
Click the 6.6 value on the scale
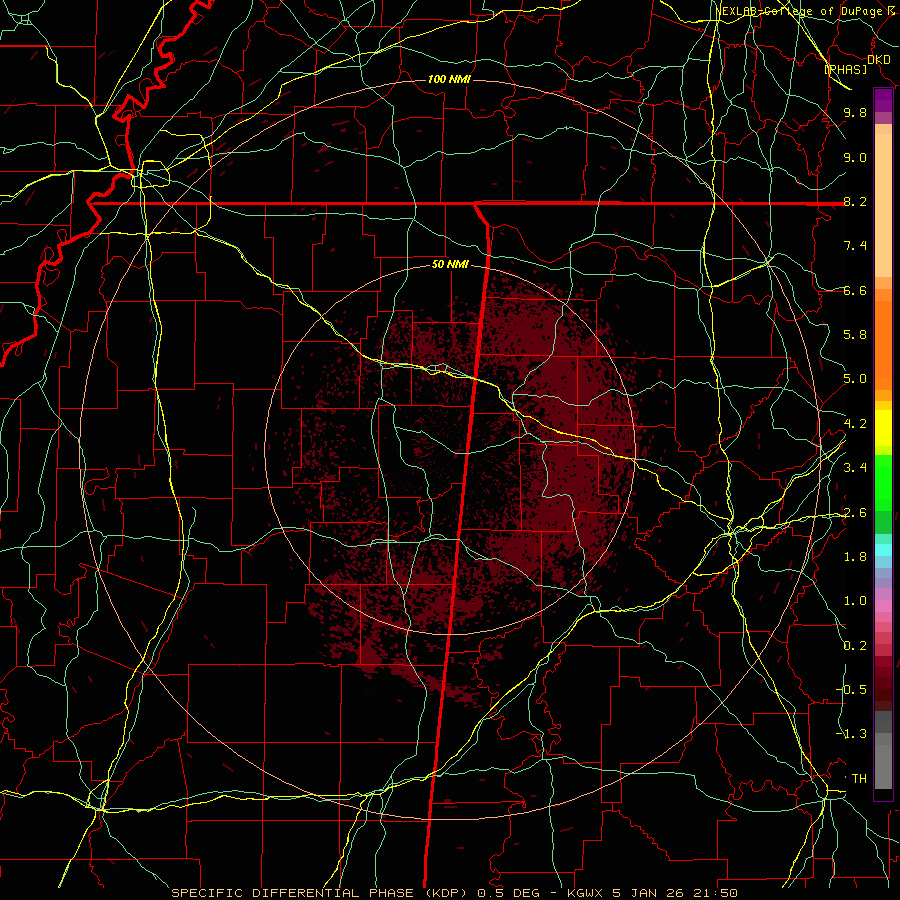tap(855, 291)
